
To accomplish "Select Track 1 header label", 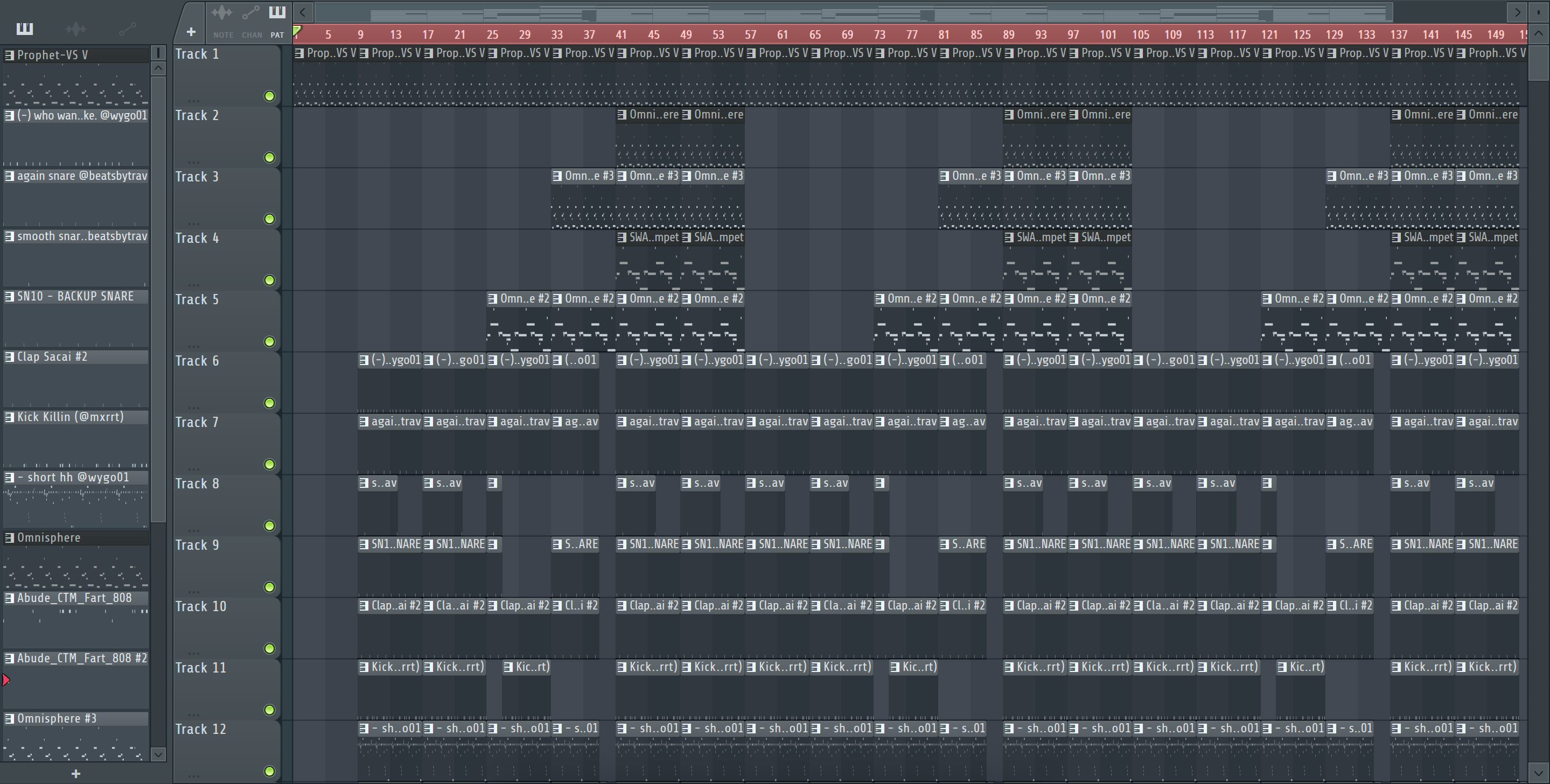I will tap(197, 54).
